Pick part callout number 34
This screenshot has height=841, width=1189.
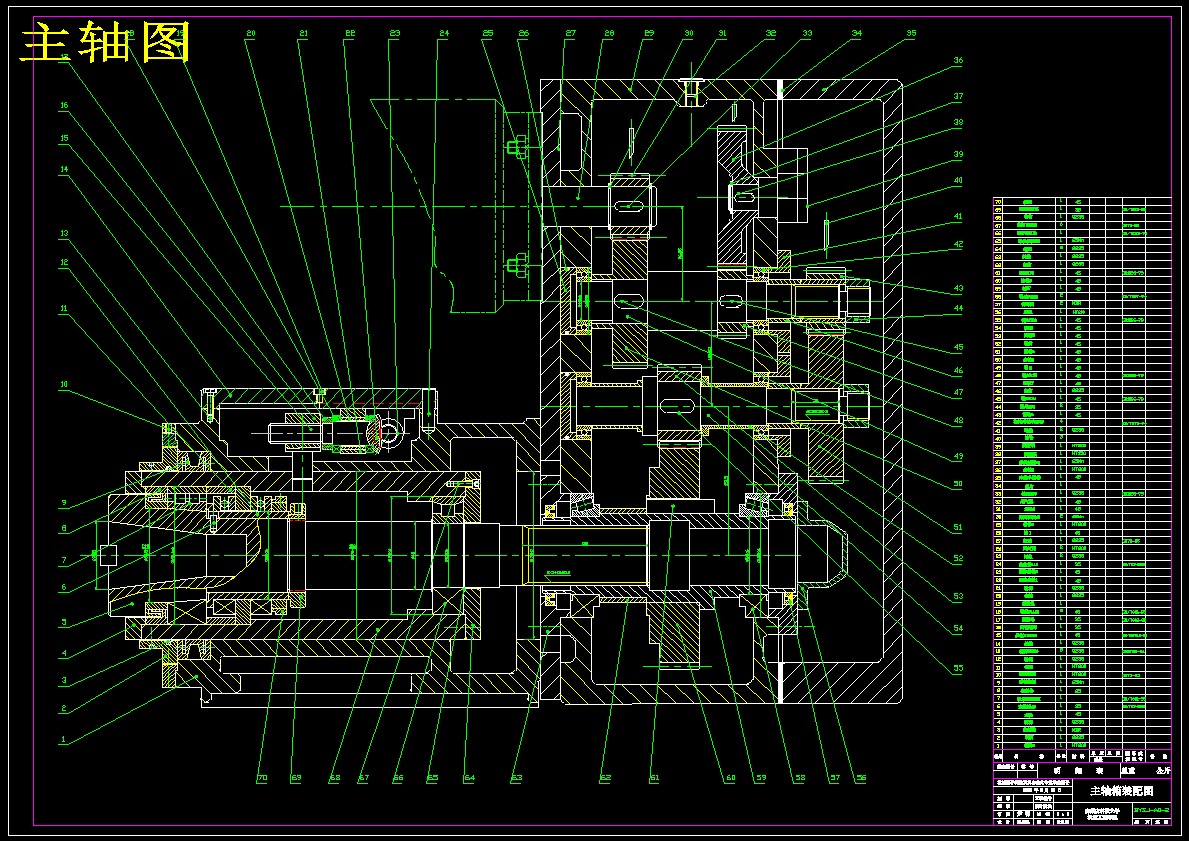pos(857,33)
